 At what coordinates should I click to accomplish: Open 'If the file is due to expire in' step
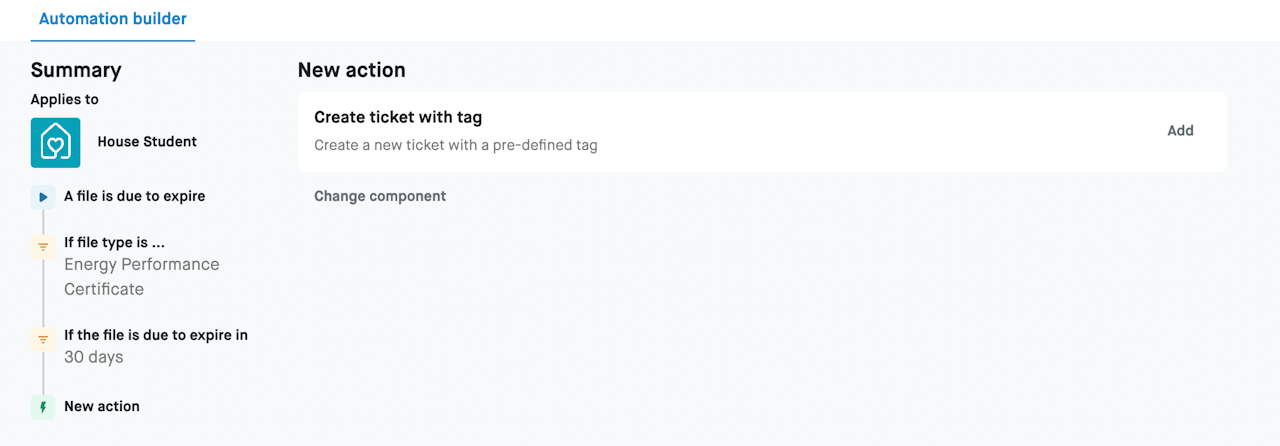click(155, 335)
